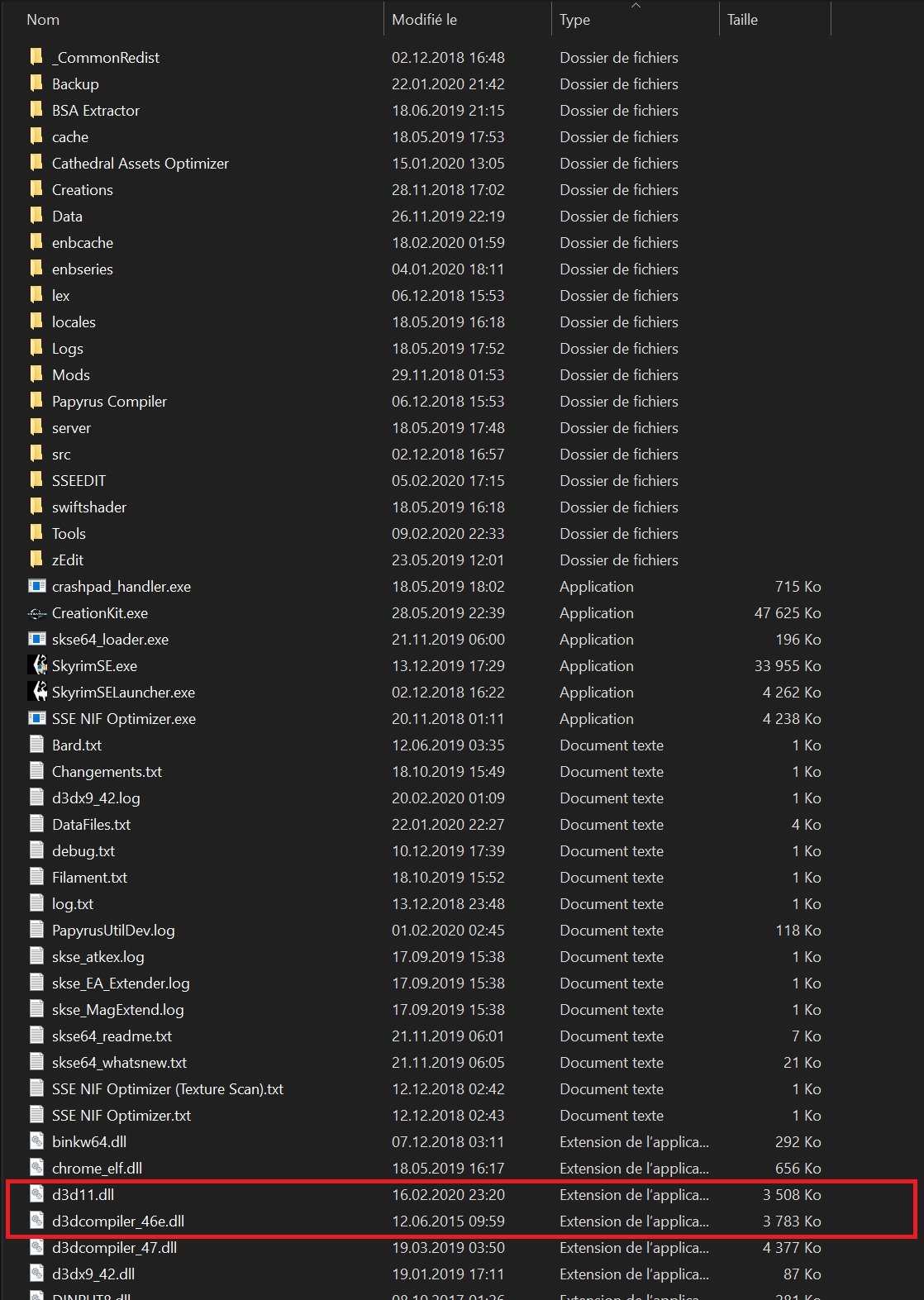The image size is (924, 1300).
Task: Click the d3dcompiler_46e.dll file icon
Action: click(36, 1221)
